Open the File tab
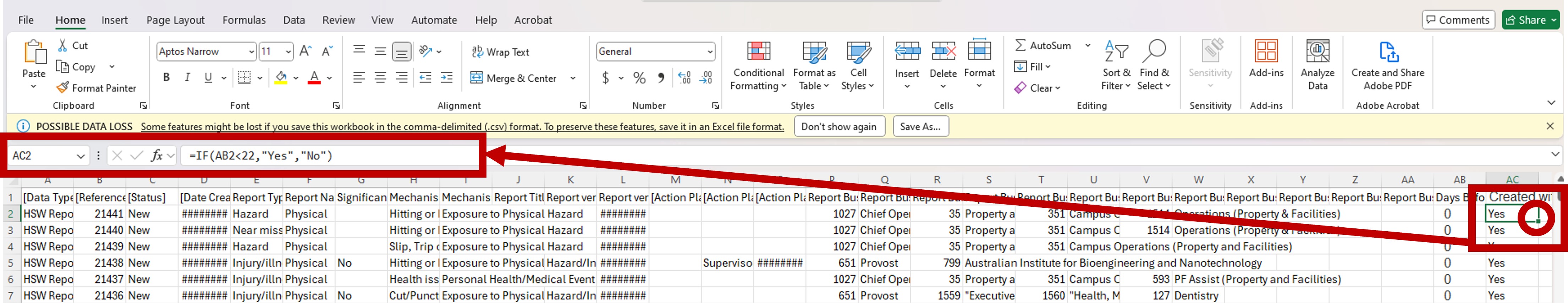The height and width of the screenshot is (303, 1568). coord(26,20)
